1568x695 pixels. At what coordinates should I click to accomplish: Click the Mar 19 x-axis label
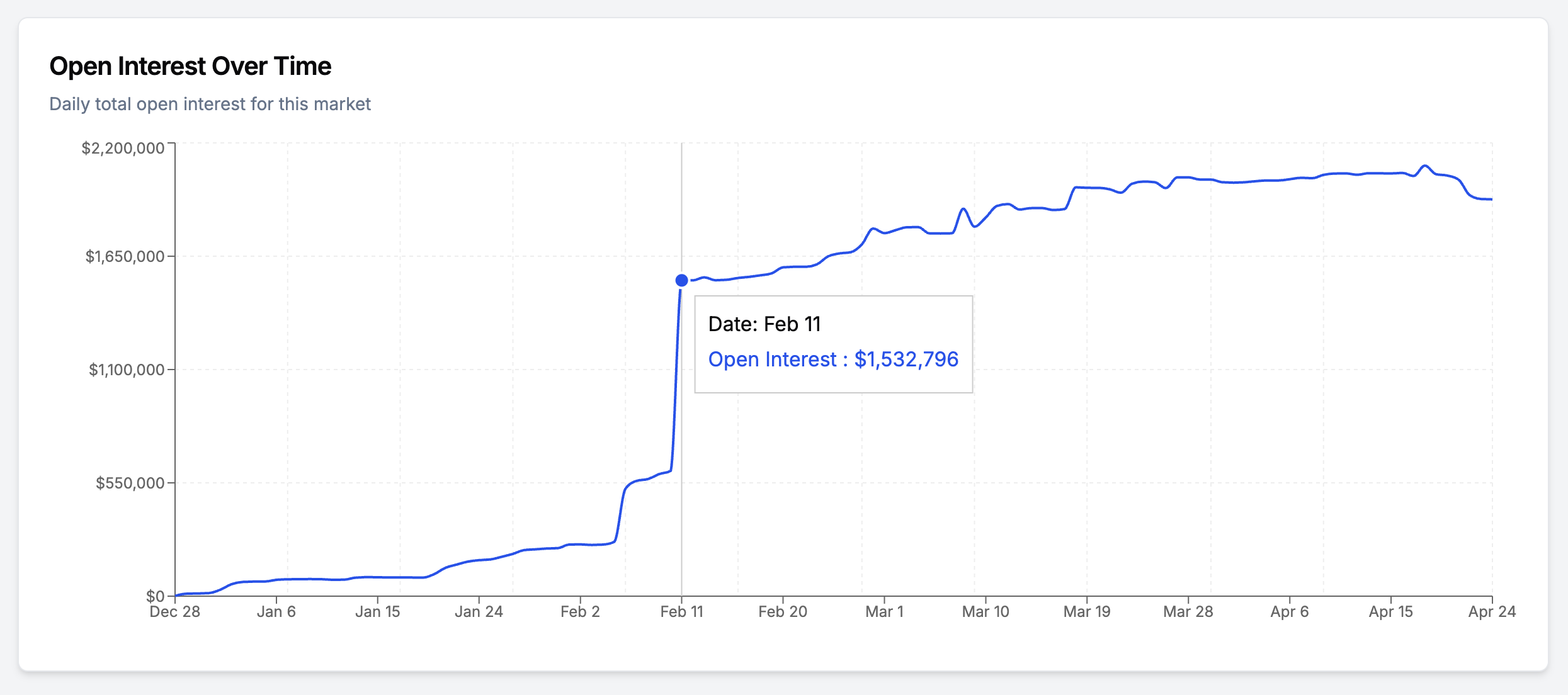click(x=1087, y=611)
